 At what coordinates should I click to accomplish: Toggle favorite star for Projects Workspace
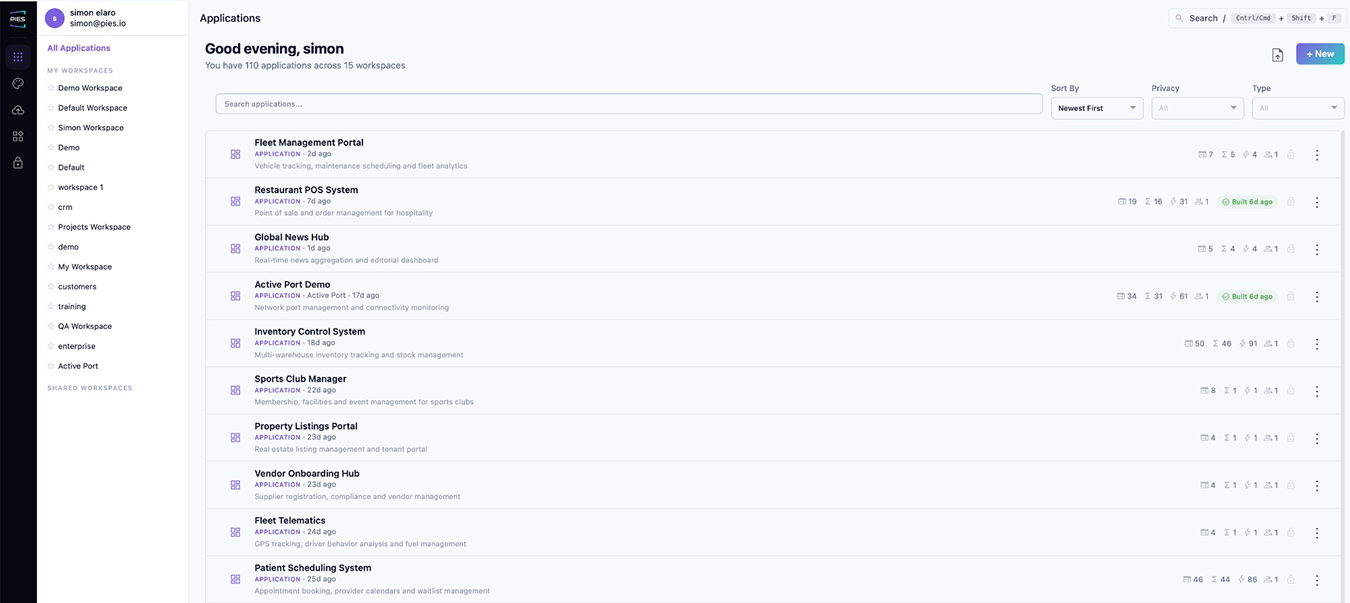pos(51,227)
